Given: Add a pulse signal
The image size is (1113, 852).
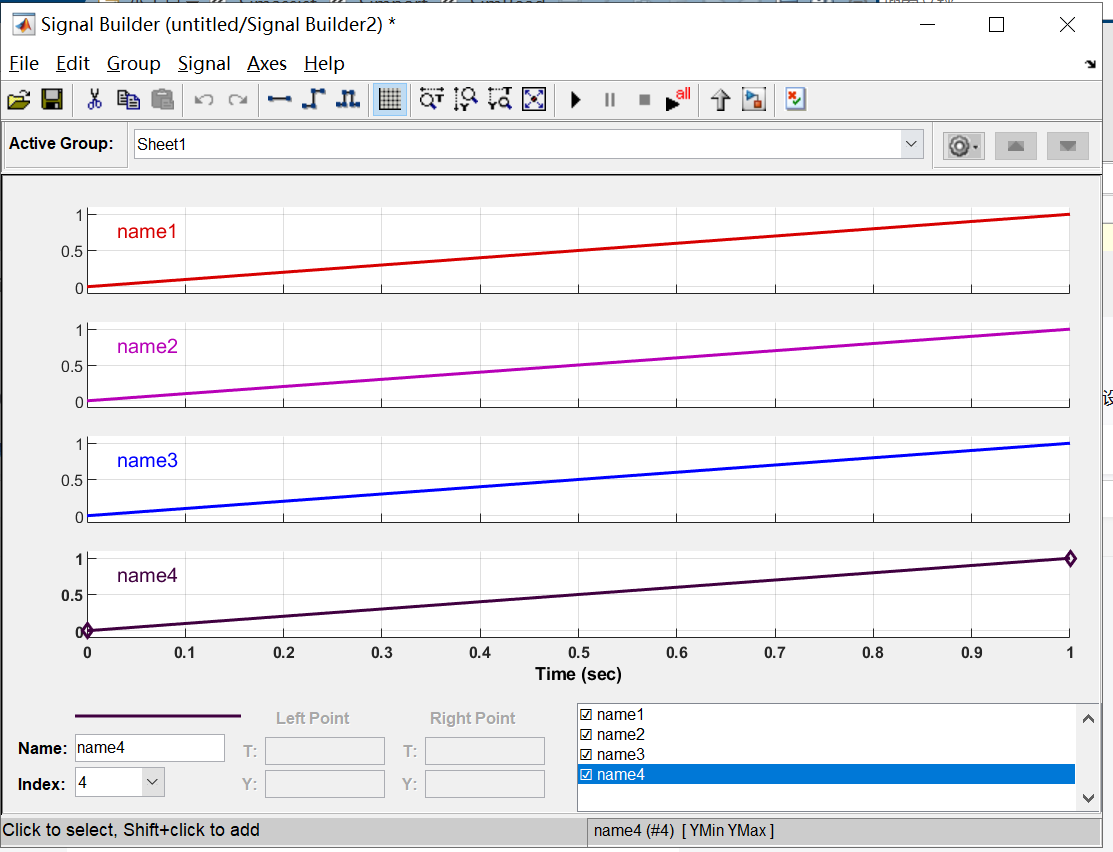Looking at the screenshot, I should tap(347, 99).
